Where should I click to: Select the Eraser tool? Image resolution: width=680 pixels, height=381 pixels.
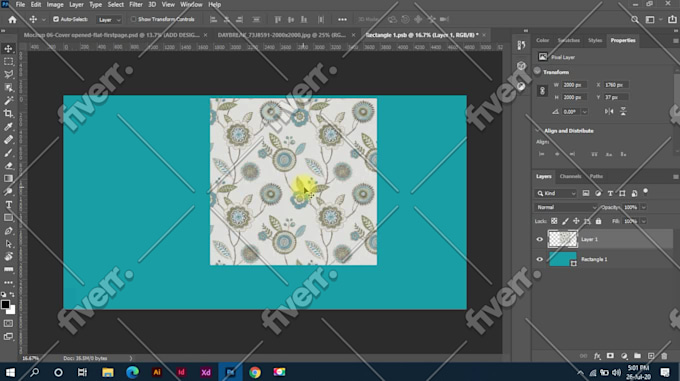pyautogui.click(x=8, y=166)
